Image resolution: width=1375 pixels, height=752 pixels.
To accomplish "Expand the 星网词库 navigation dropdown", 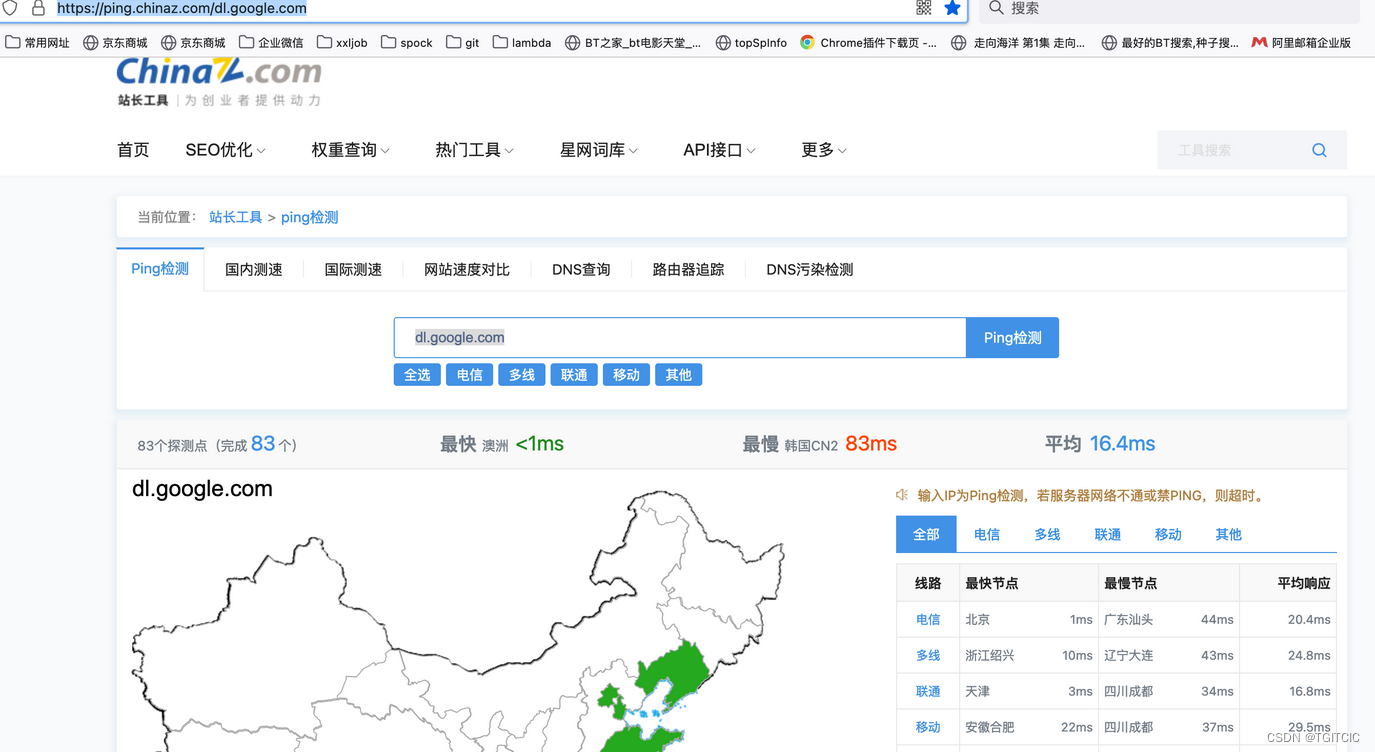I will [x=599, y=150].
